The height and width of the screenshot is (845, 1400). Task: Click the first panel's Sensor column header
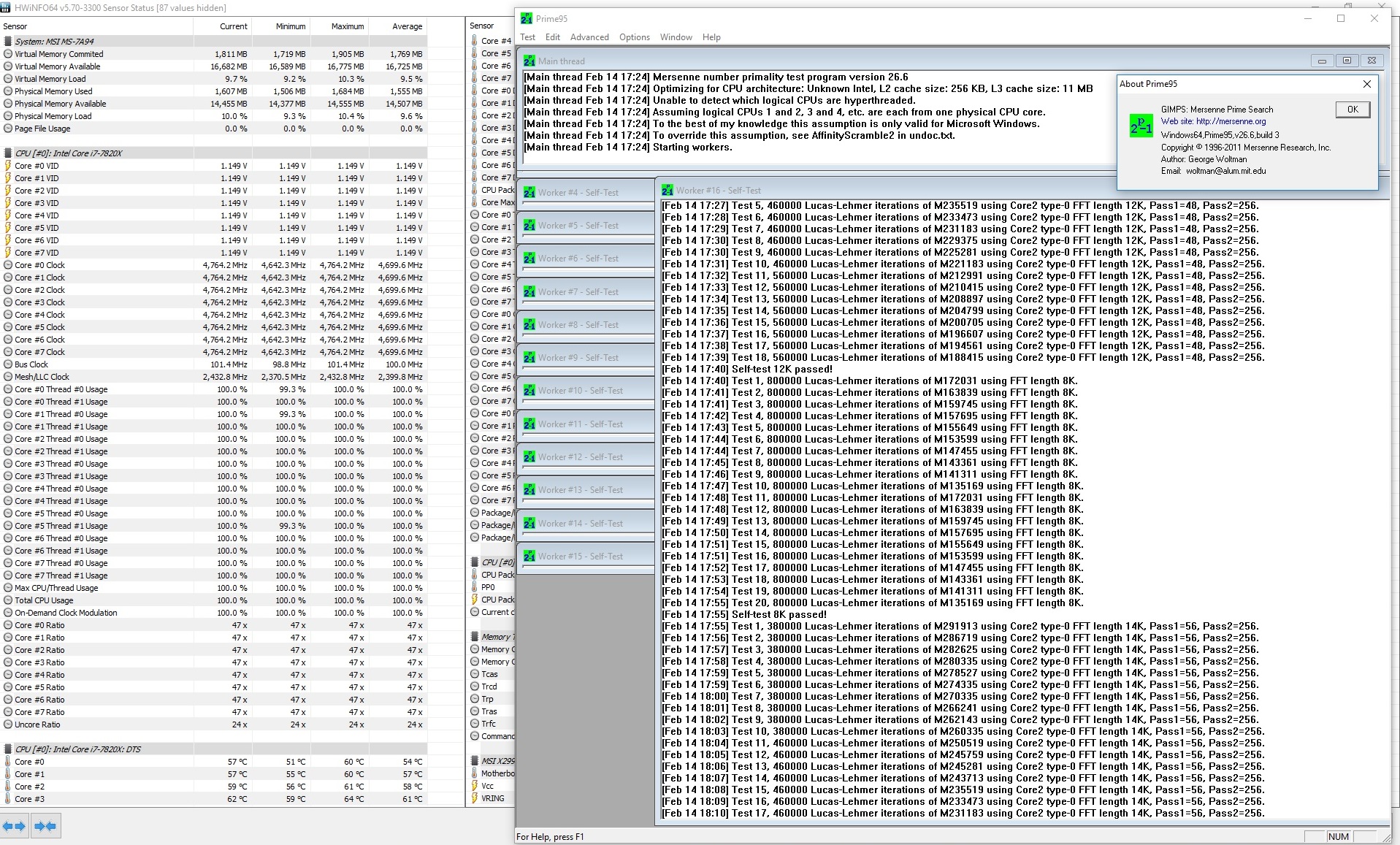coord(96,26)
